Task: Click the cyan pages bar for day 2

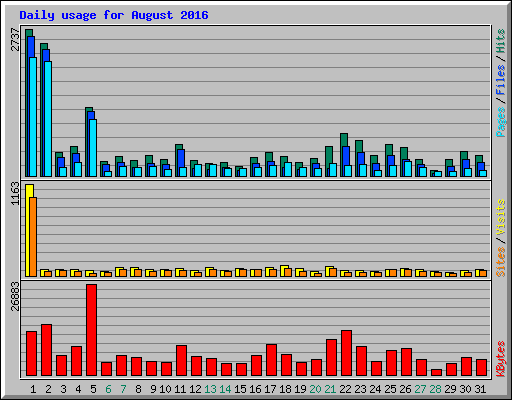Action: (48, 119)
